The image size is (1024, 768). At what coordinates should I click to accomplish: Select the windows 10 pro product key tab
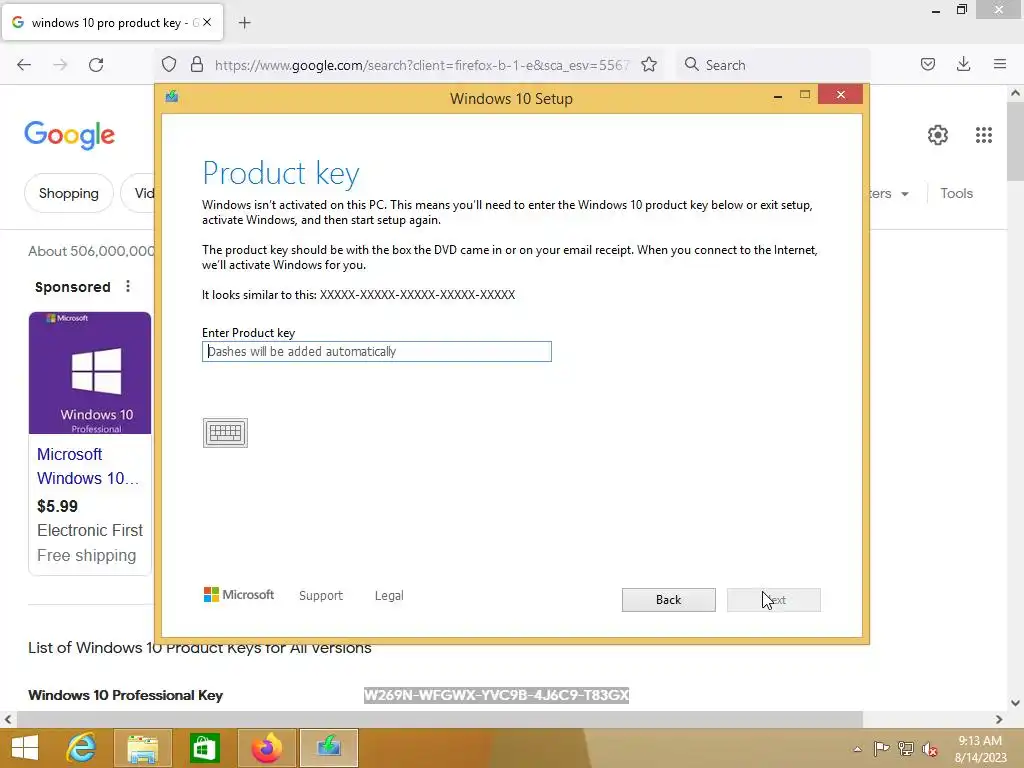[x=112, y=23]
